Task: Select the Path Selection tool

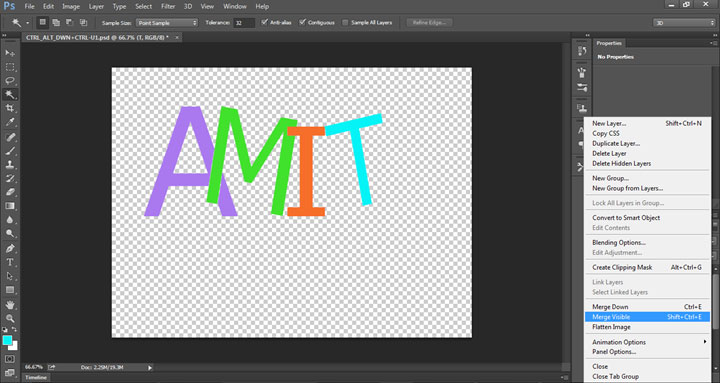Action: click(x=10, y=276)
